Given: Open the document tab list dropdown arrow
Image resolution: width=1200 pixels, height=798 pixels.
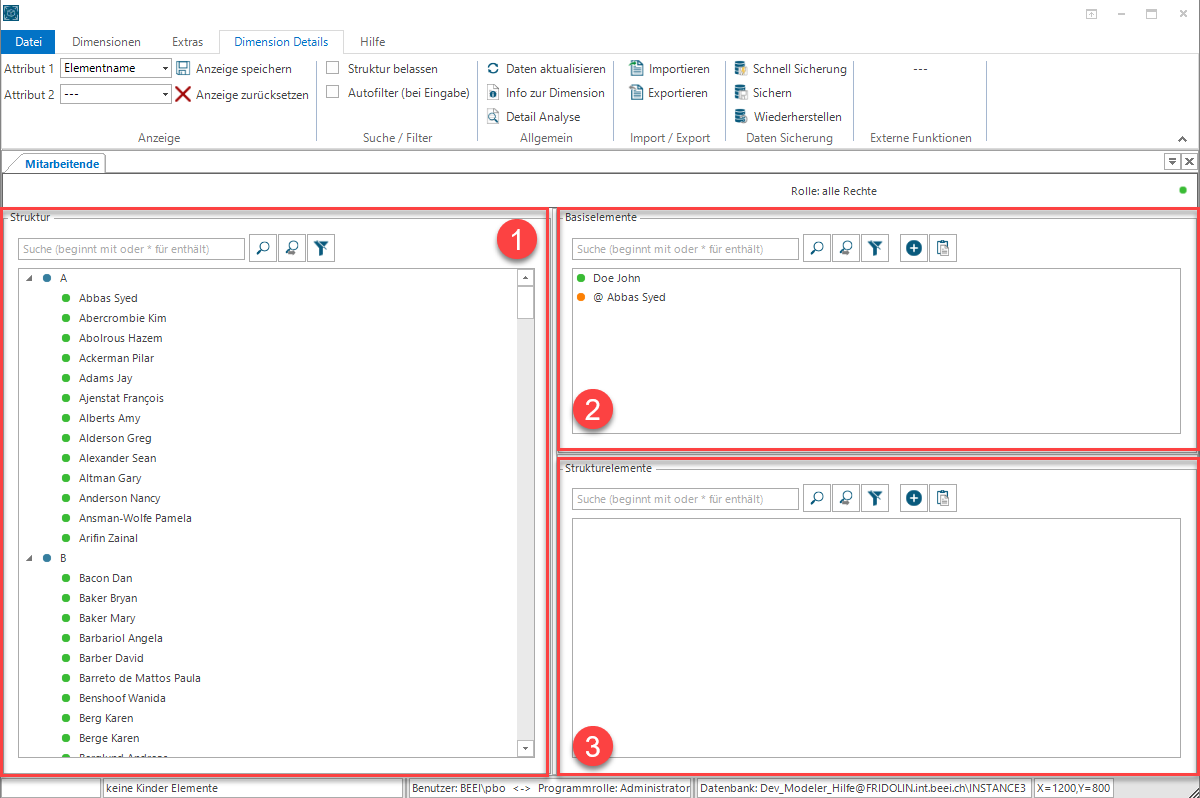Looking at the screenshot, I should click(1171, 161).
